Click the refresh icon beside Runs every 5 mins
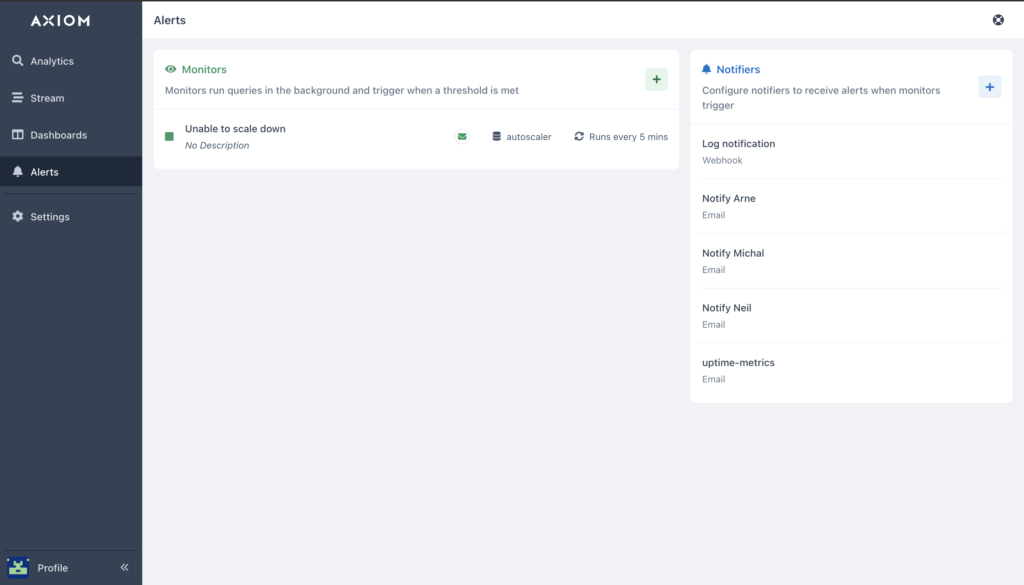The width and height of the screenshot is (1024, 585). [x=579, y=136]
